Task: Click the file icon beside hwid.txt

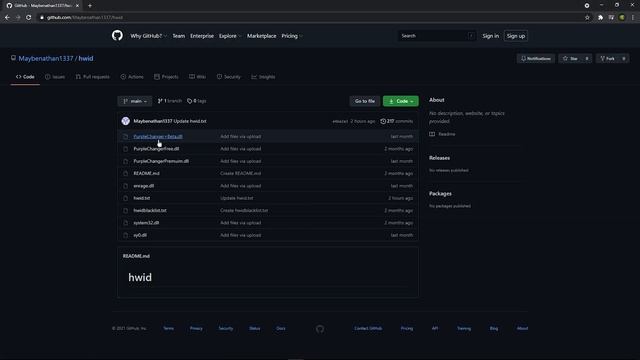Action: [x=125, y=198]
